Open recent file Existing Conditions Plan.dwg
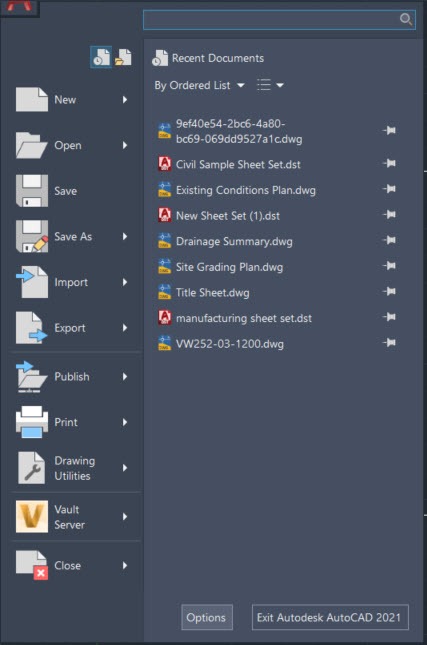This screenshot has width=427, height=645. [x=246, y=190]
